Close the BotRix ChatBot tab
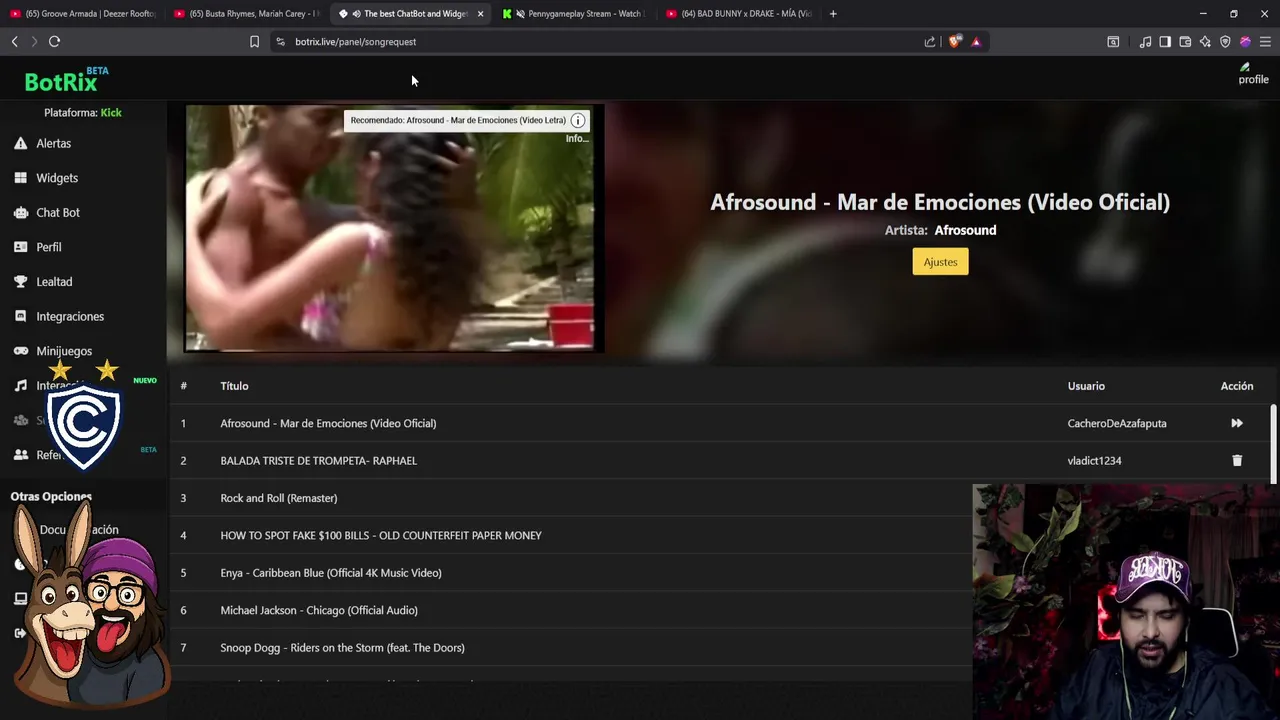The height and width of the screenshot is (720, 1280). point(481,14)
